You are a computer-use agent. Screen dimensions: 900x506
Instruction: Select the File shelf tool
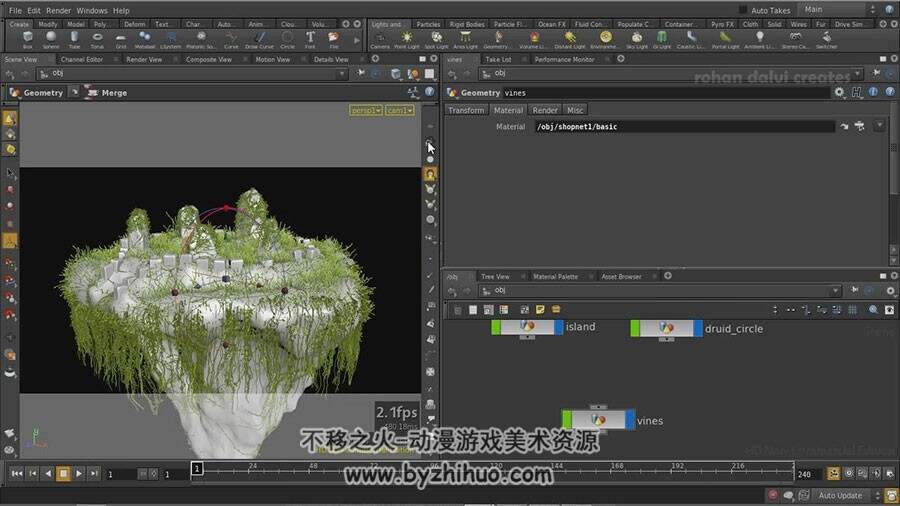point(333,40)
